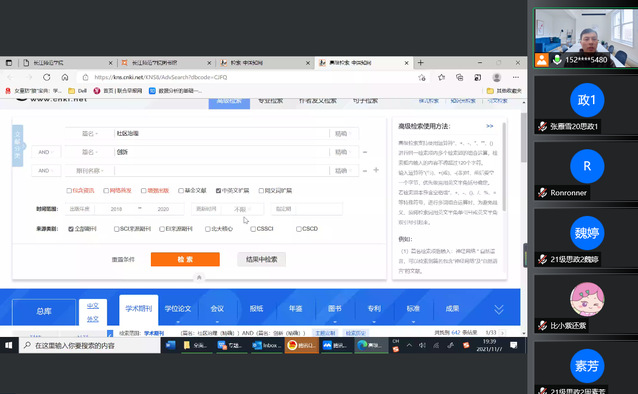The height and width of the screenshot is (394, 638).
Task: Open the favorites star icon in toolbar
Action: click(x=441, y=77)
